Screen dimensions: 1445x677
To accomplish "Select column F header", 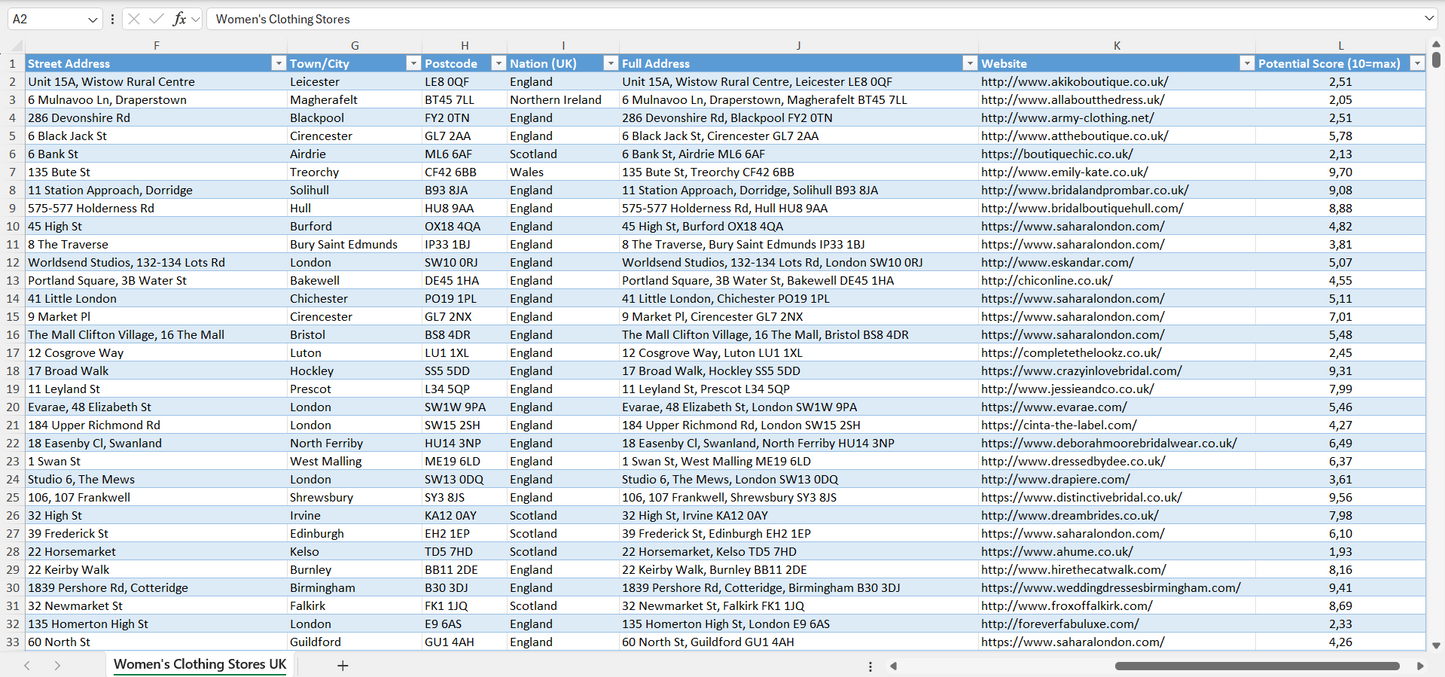I will (x=156, y=45).
